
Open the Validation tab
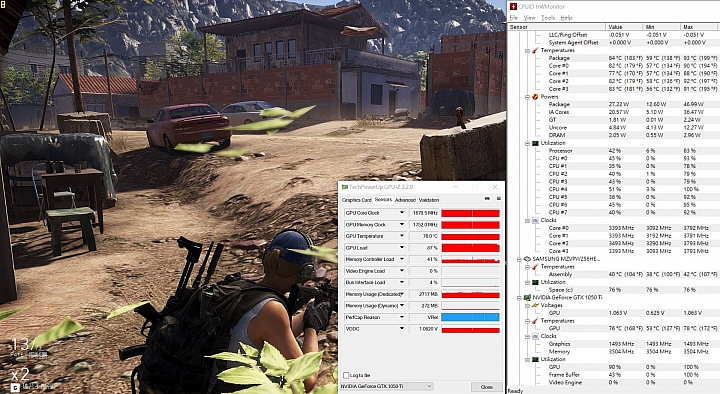[x=429, y=200]
